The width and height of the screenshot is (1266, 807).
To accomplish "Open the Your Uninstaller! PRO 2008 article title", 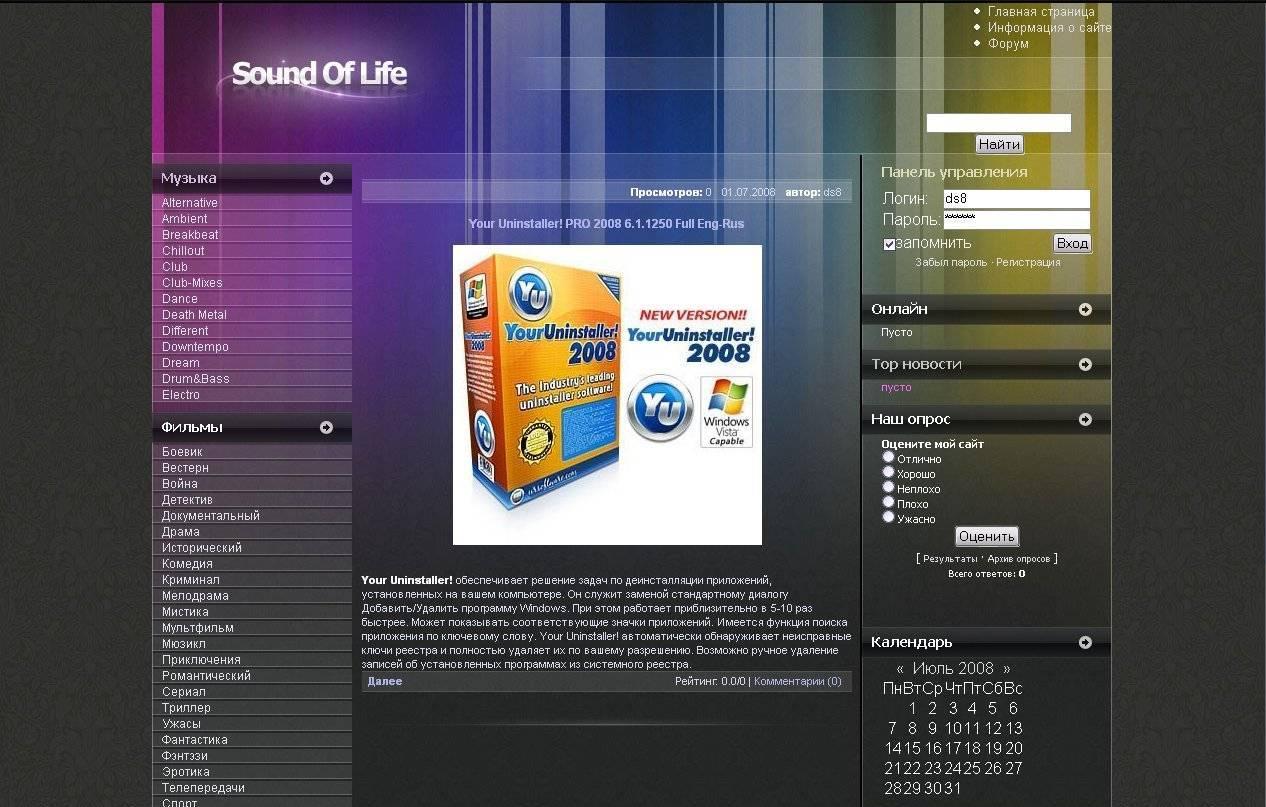I will (x=607, y=224).
